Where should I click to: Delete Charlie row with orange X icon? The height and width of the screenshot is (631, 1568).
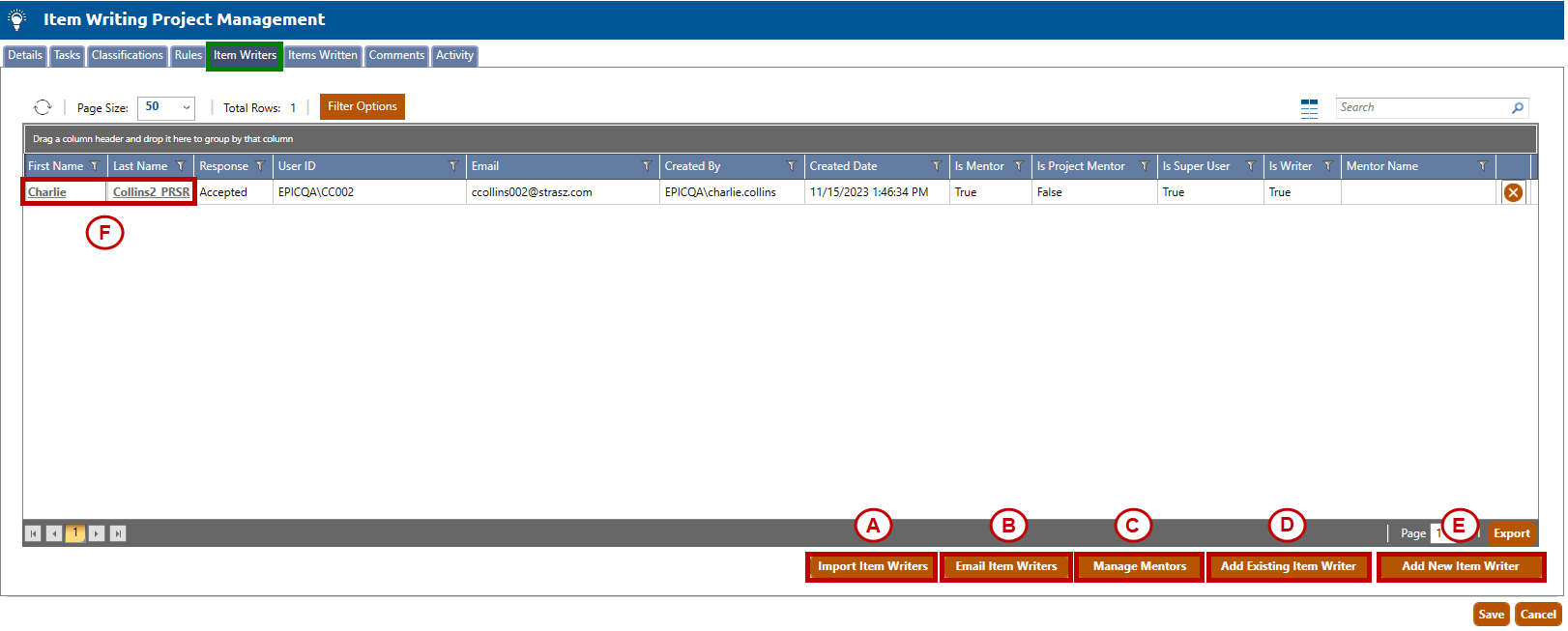(1513, 192)
